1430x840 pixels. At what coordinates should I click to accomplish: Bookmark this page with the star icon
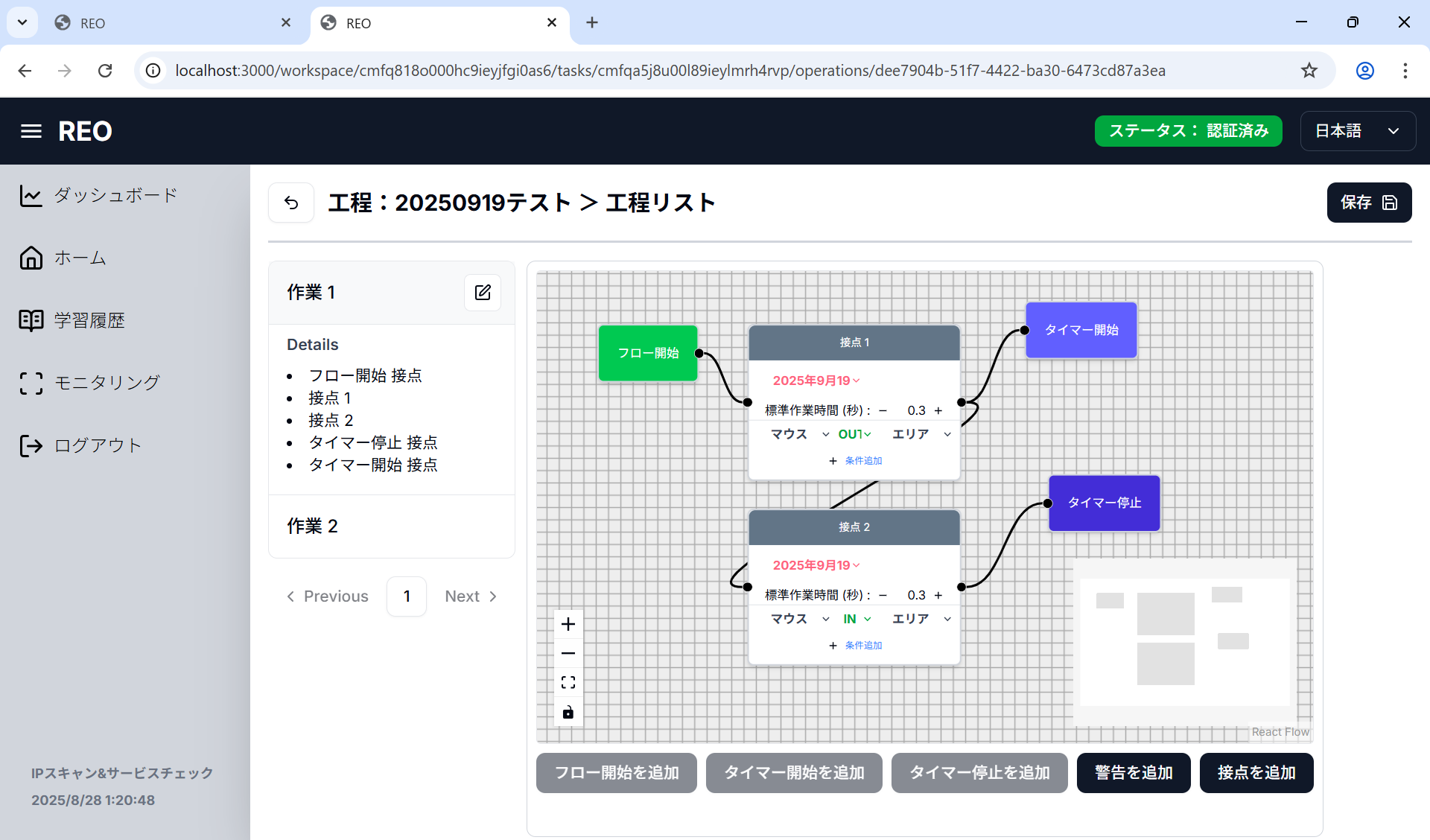[1309, 71]
